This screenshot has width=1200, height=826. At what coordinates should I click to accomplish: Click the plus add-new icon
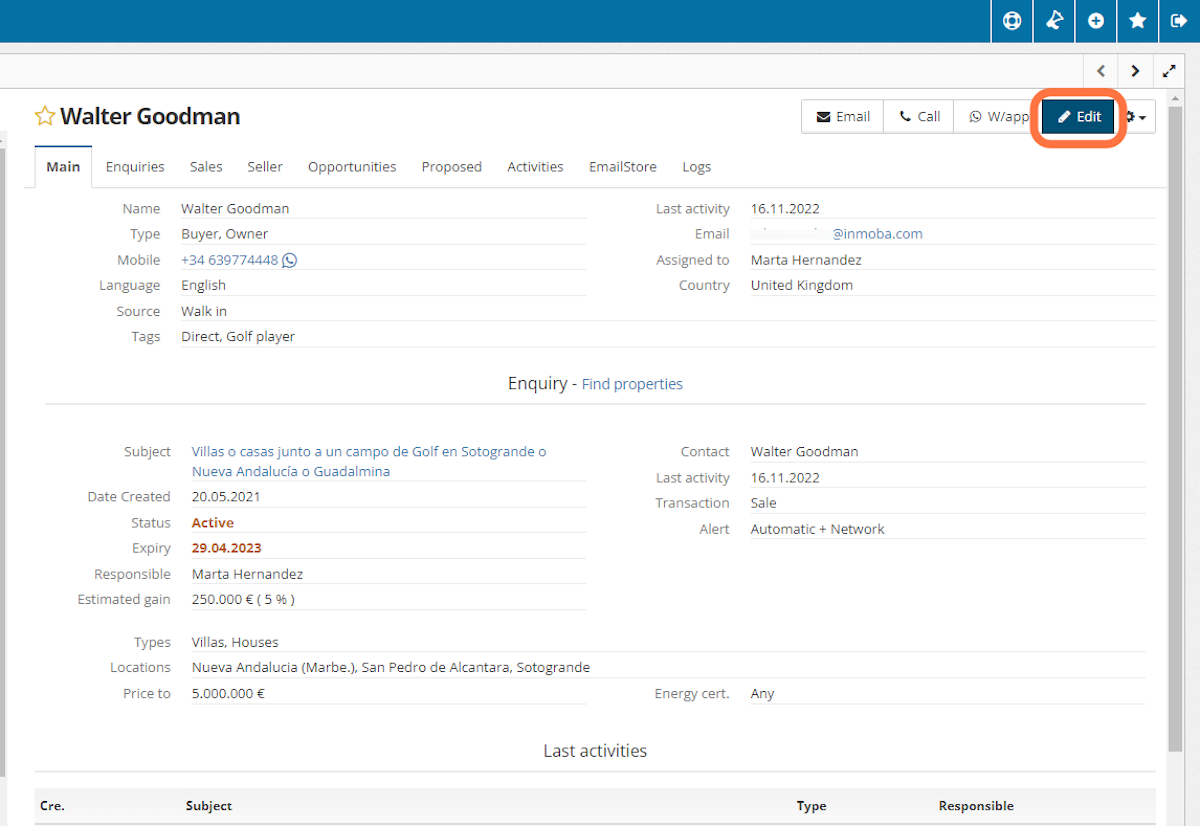[1096, 21]
